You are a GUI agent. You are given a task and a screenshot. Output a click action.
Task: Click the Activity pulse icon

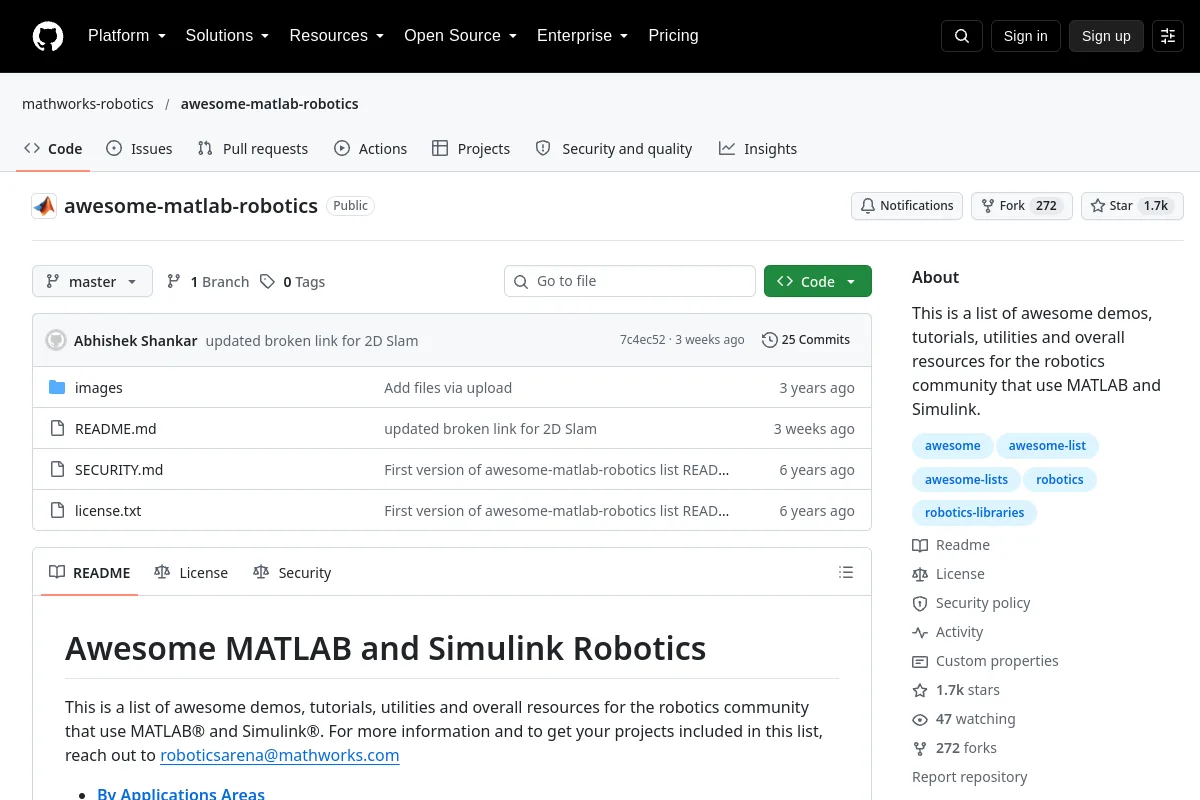click(x=920, y=632)
